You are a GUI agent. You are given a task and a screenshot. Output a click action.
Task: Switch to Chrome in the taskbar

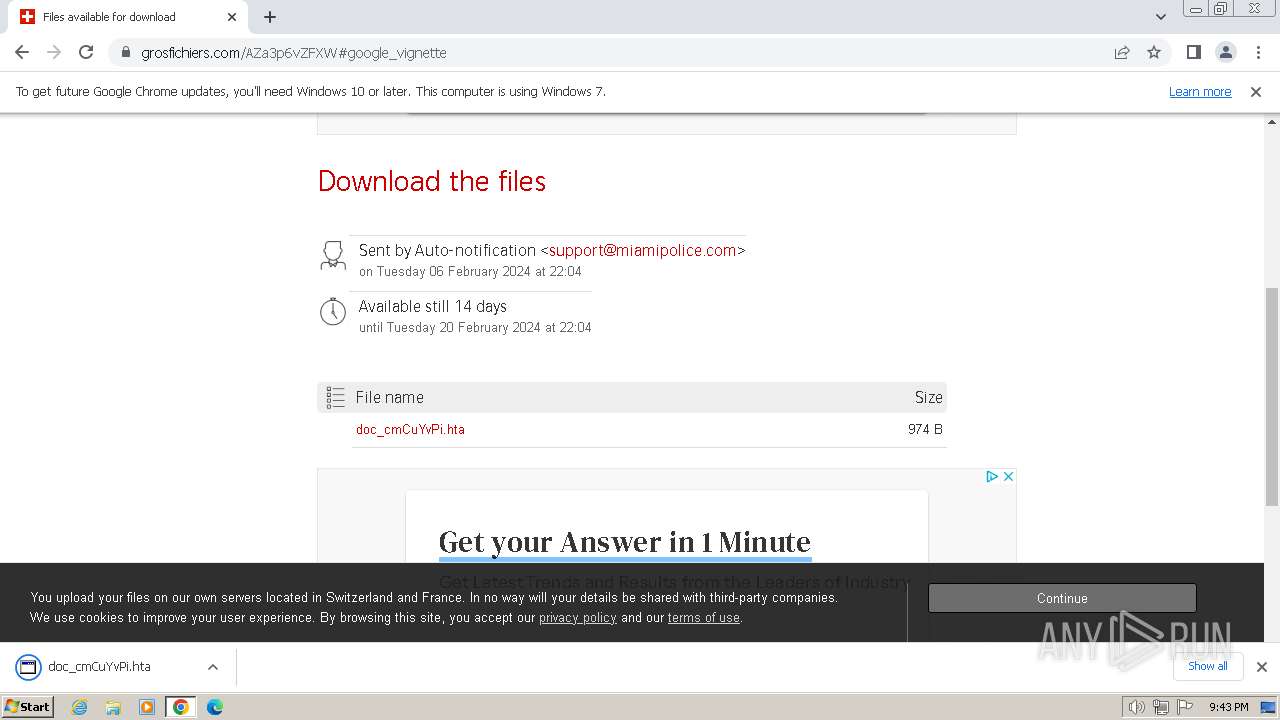(181, 706)
